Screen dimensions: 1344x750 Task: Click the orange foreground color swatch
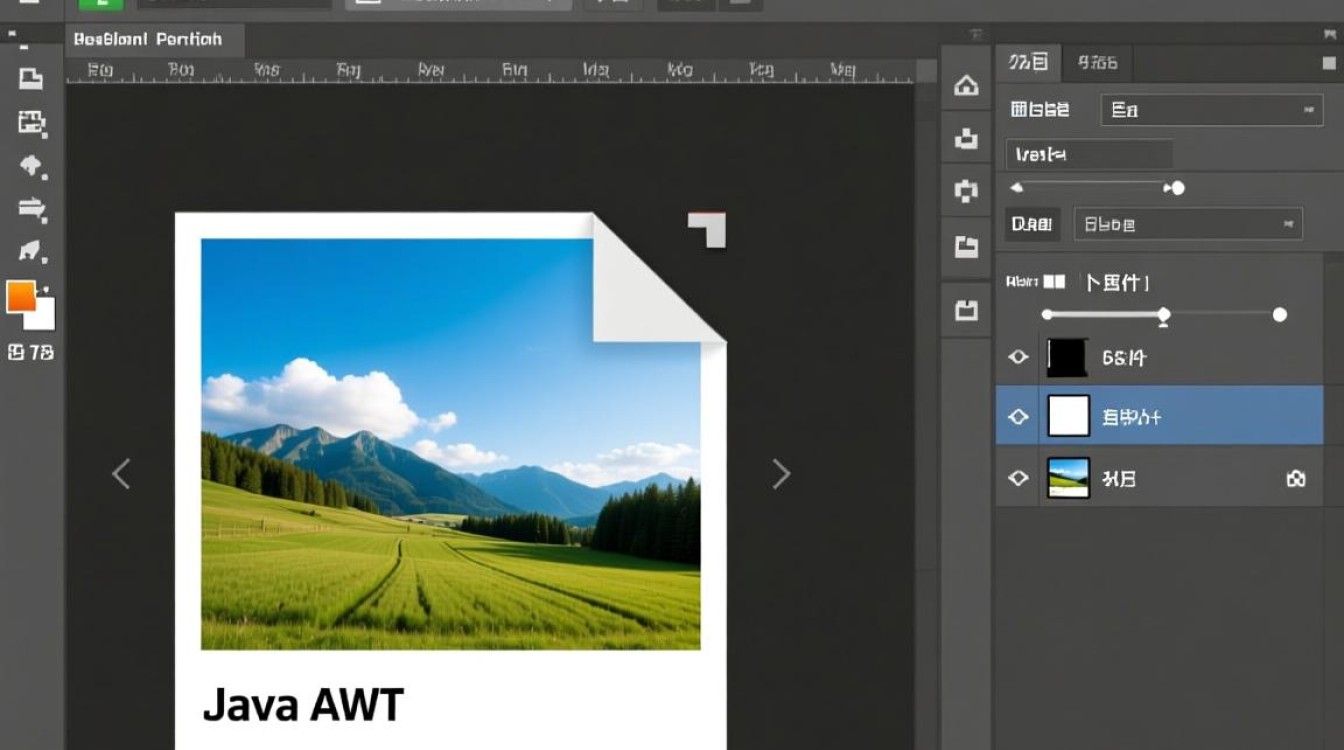[x=21, y=297]
